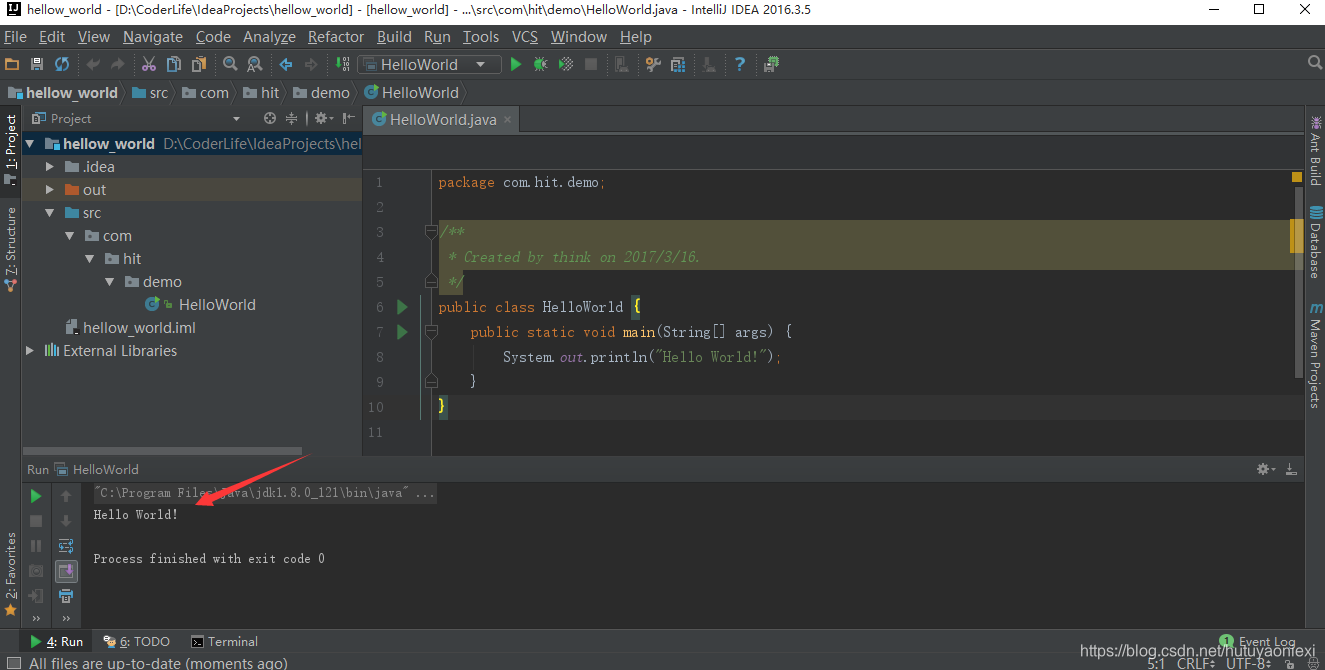Toggle the Database side panel
The height and width of the screenshot is (670, 1325).
coord(1315,241)
